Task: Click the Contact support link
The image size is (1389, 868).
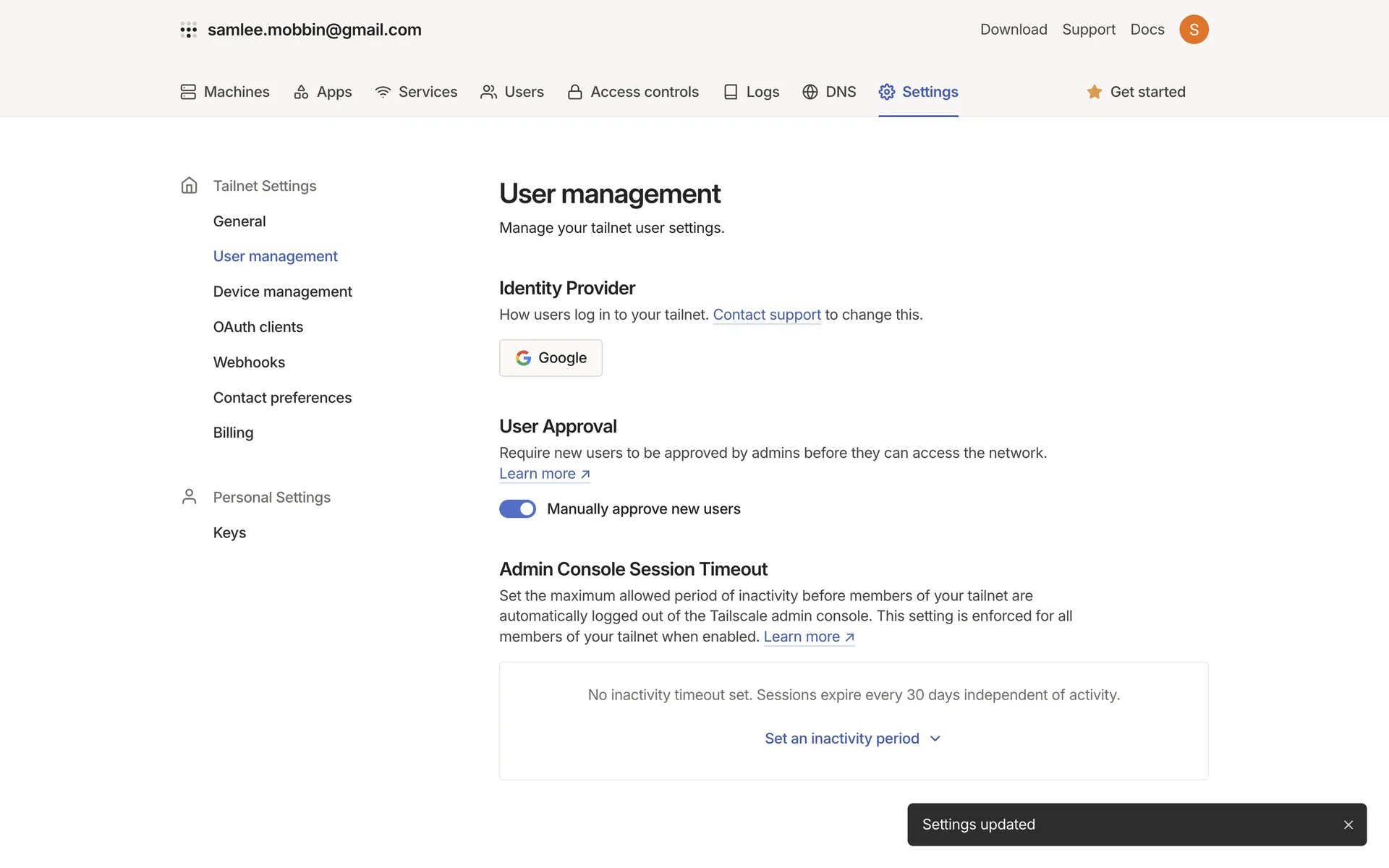Action: coord(766,315)
